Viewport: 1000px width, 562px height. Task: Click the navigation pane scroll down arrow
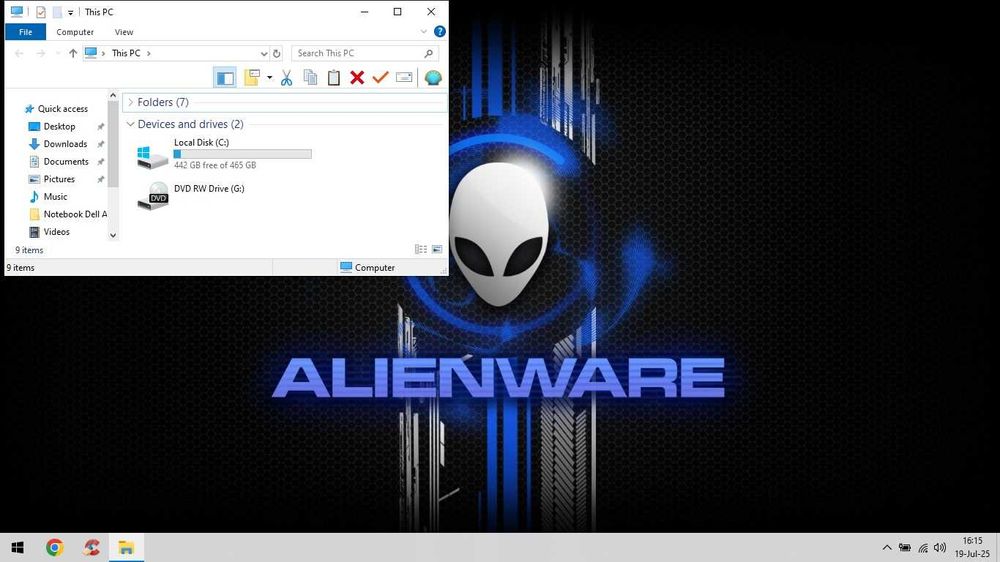pos(113,235)
